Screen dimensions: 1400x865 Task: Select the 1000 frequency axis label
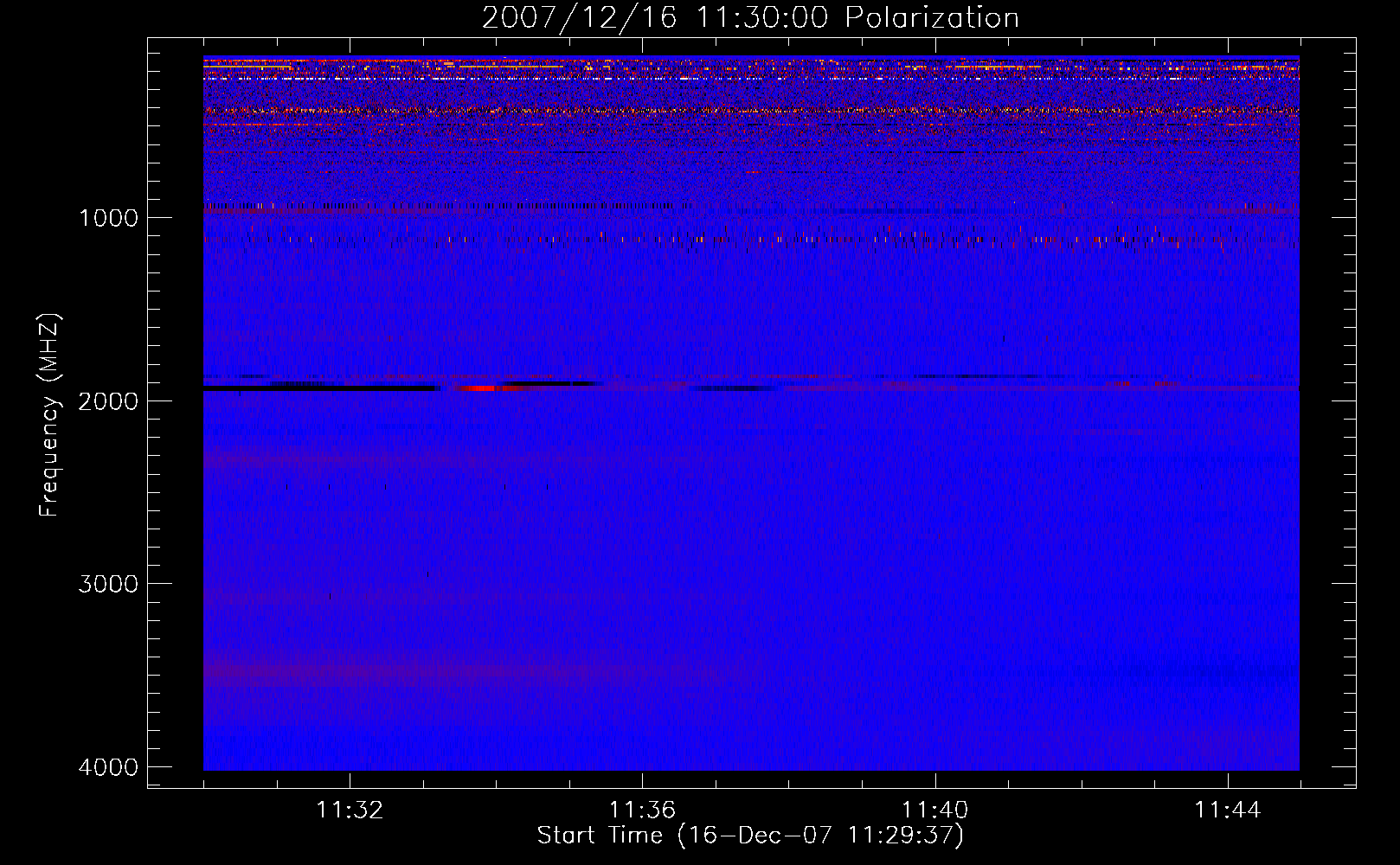click(108, 218)
